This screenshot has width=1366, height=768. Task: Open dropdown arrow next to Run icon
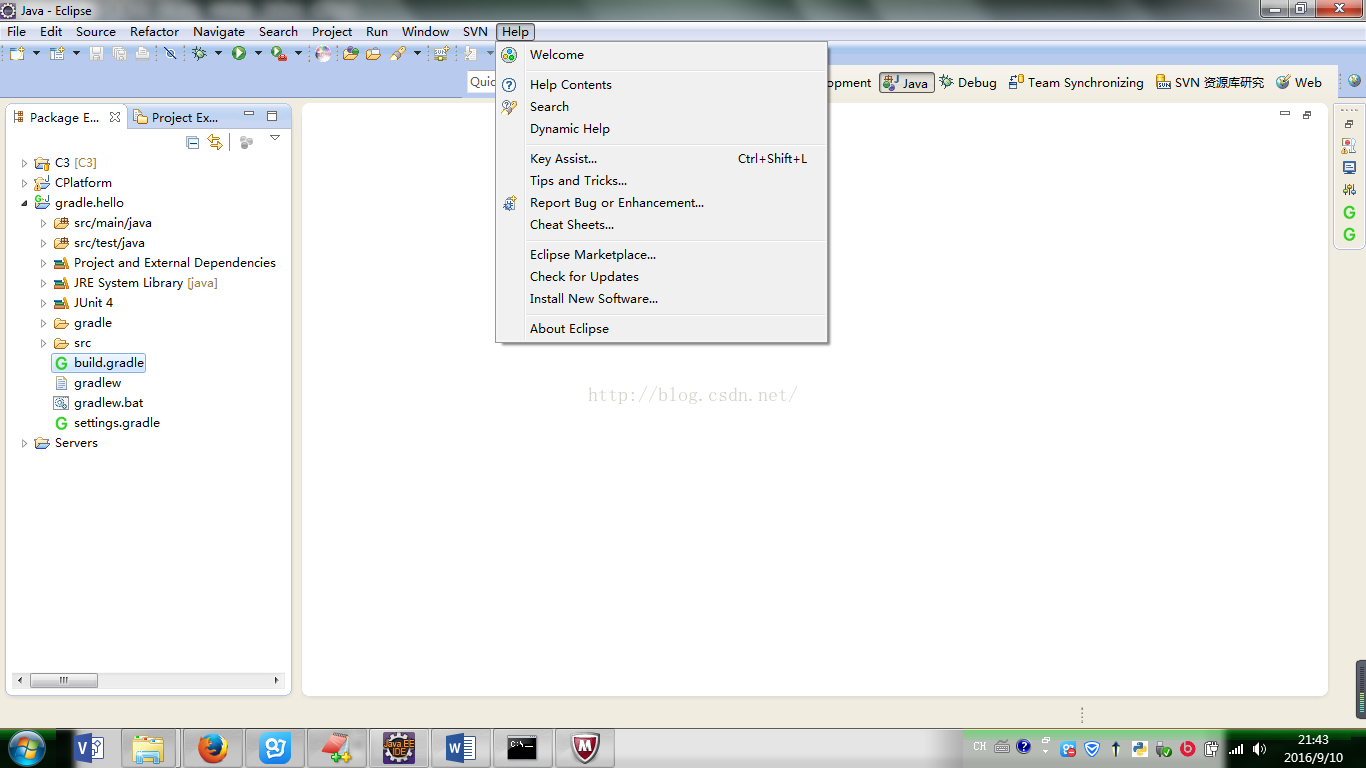[x=258, y=54]
